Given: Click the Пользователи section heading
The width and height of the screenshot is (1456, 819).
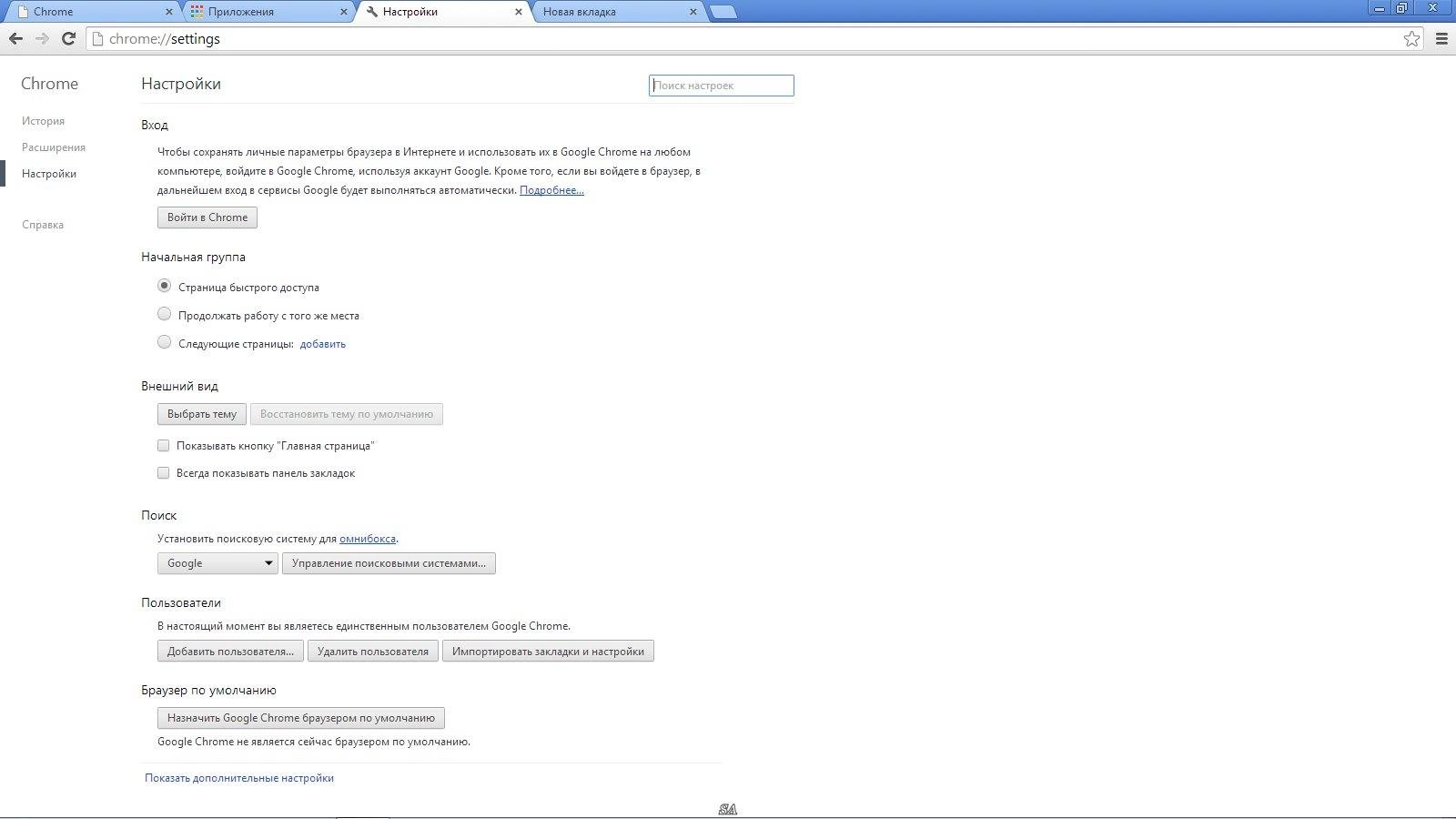Looking at the screenshot, I should pyautogui.click(x=181, y=603).
